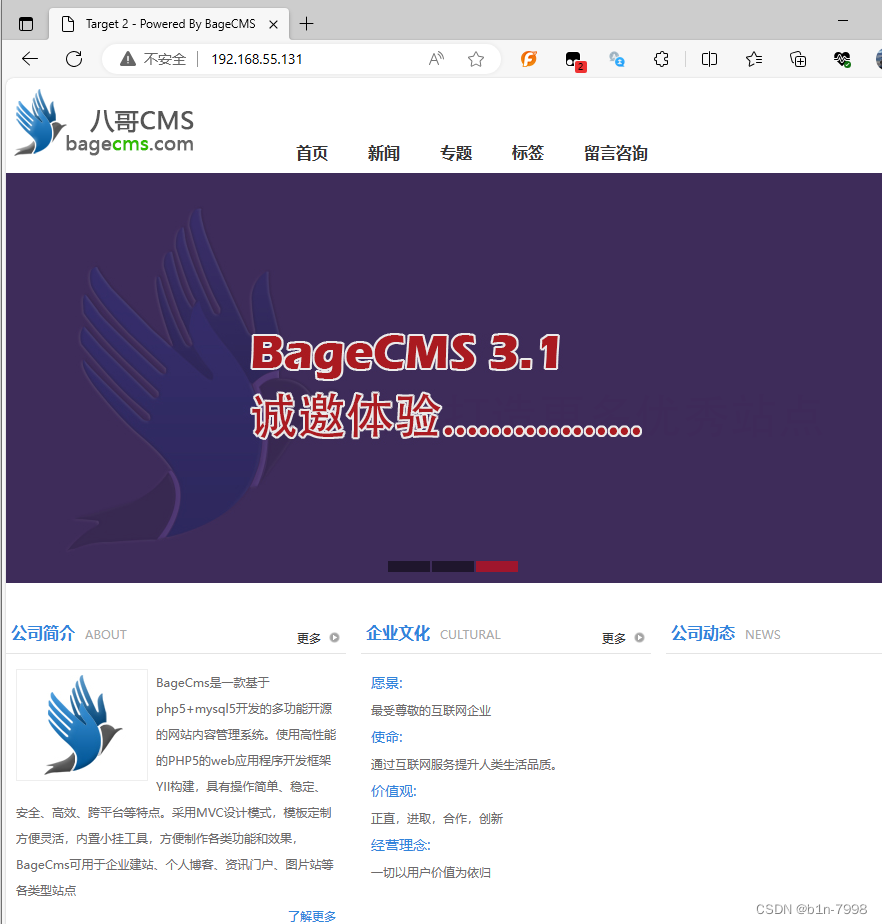The width and height of the screenshot is (882, 924).
Task: Click the 公司动态 heading
Action: (x=703, y=633)
